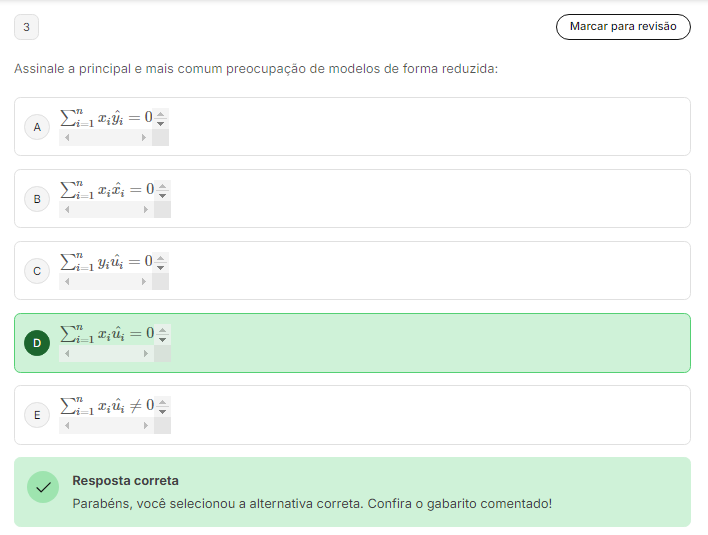
Task: Click the selected option D circle
Action: [x=37, y=343]
